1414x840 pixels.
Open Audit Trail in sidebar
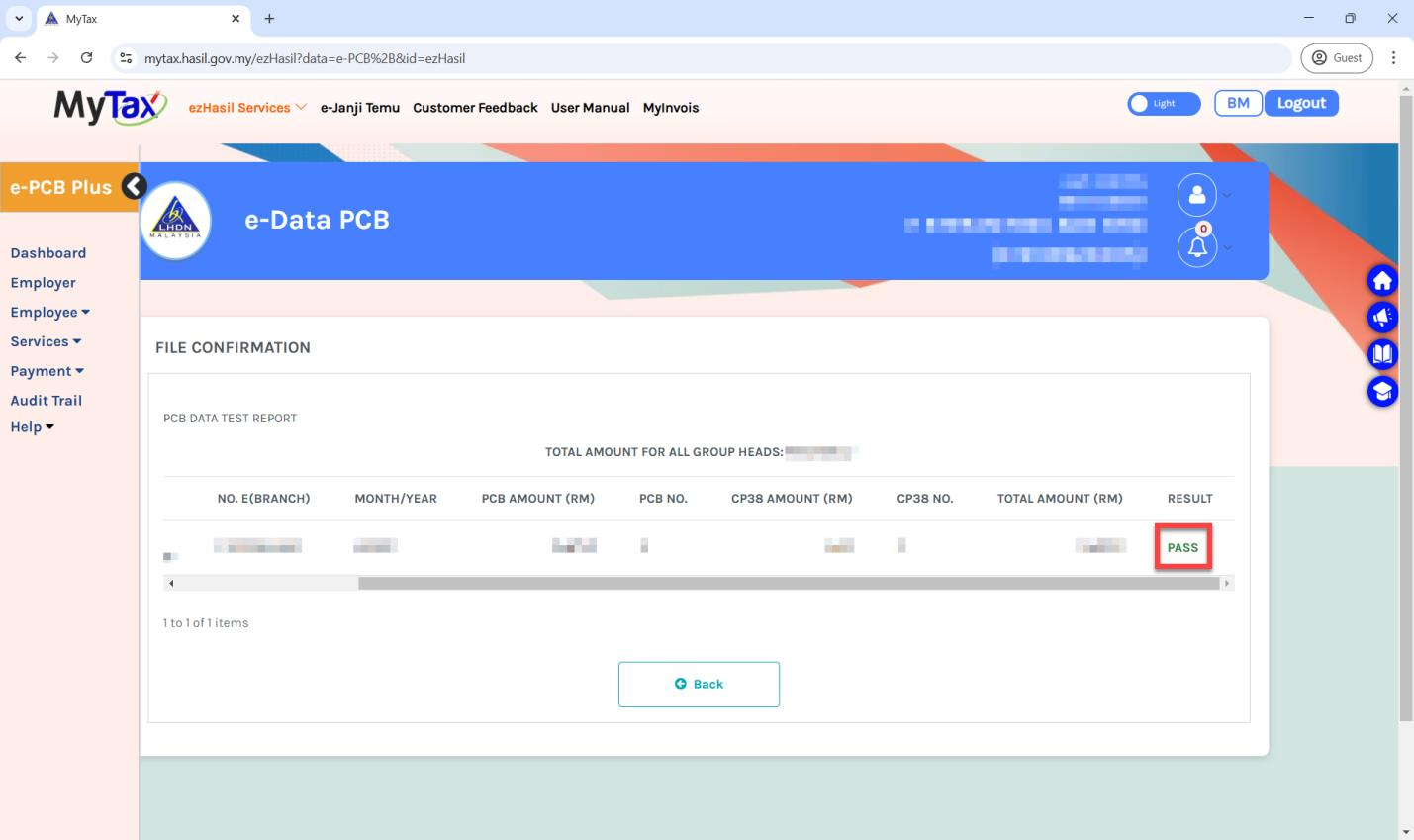tap(47, 401)
